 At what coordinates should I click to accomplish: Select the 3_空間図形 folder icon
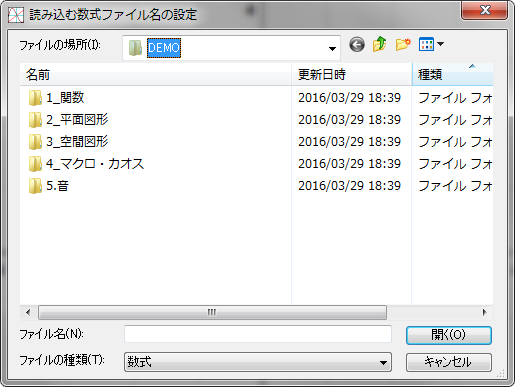click(35, 142)
